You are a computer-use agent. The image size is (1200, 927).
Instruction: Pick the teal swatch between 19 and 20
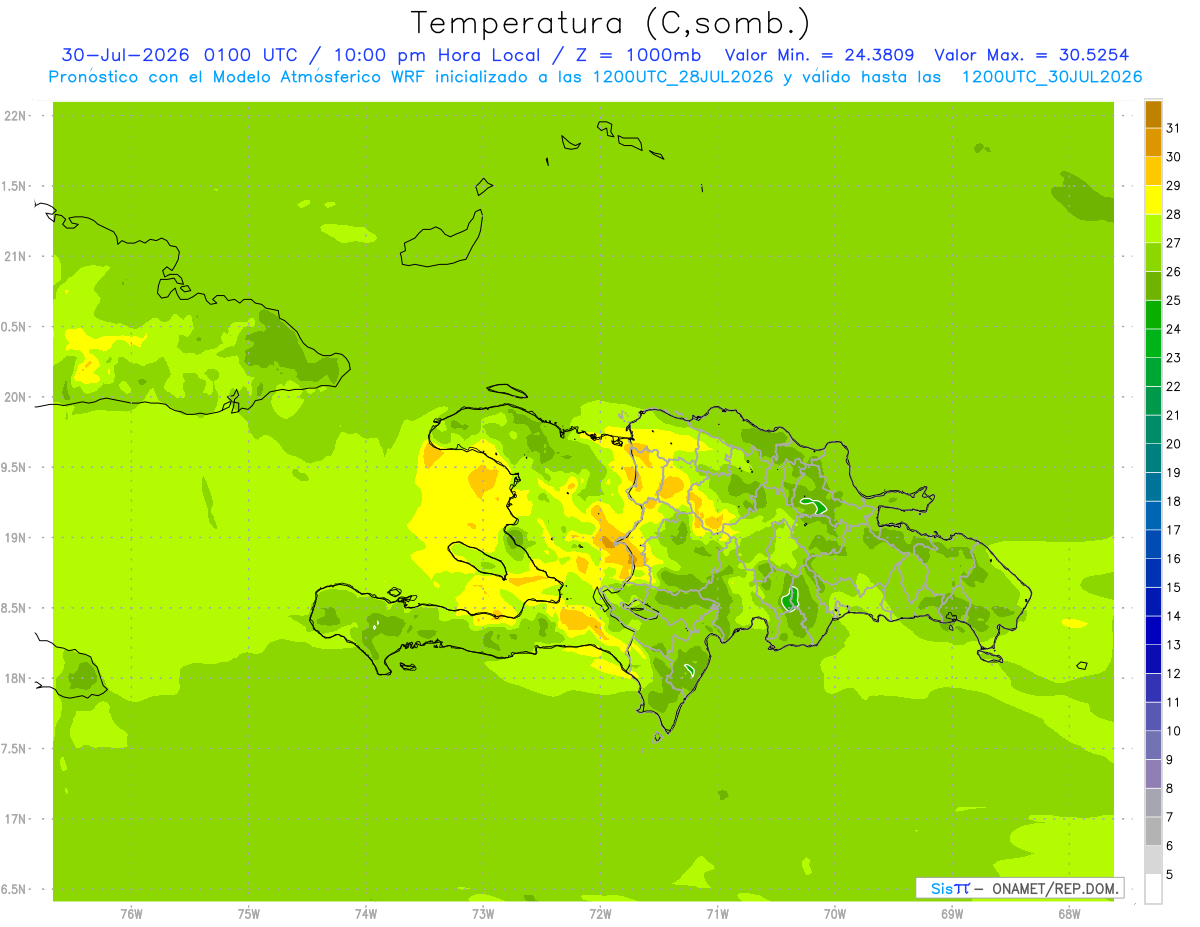(x=1153, y=459)
